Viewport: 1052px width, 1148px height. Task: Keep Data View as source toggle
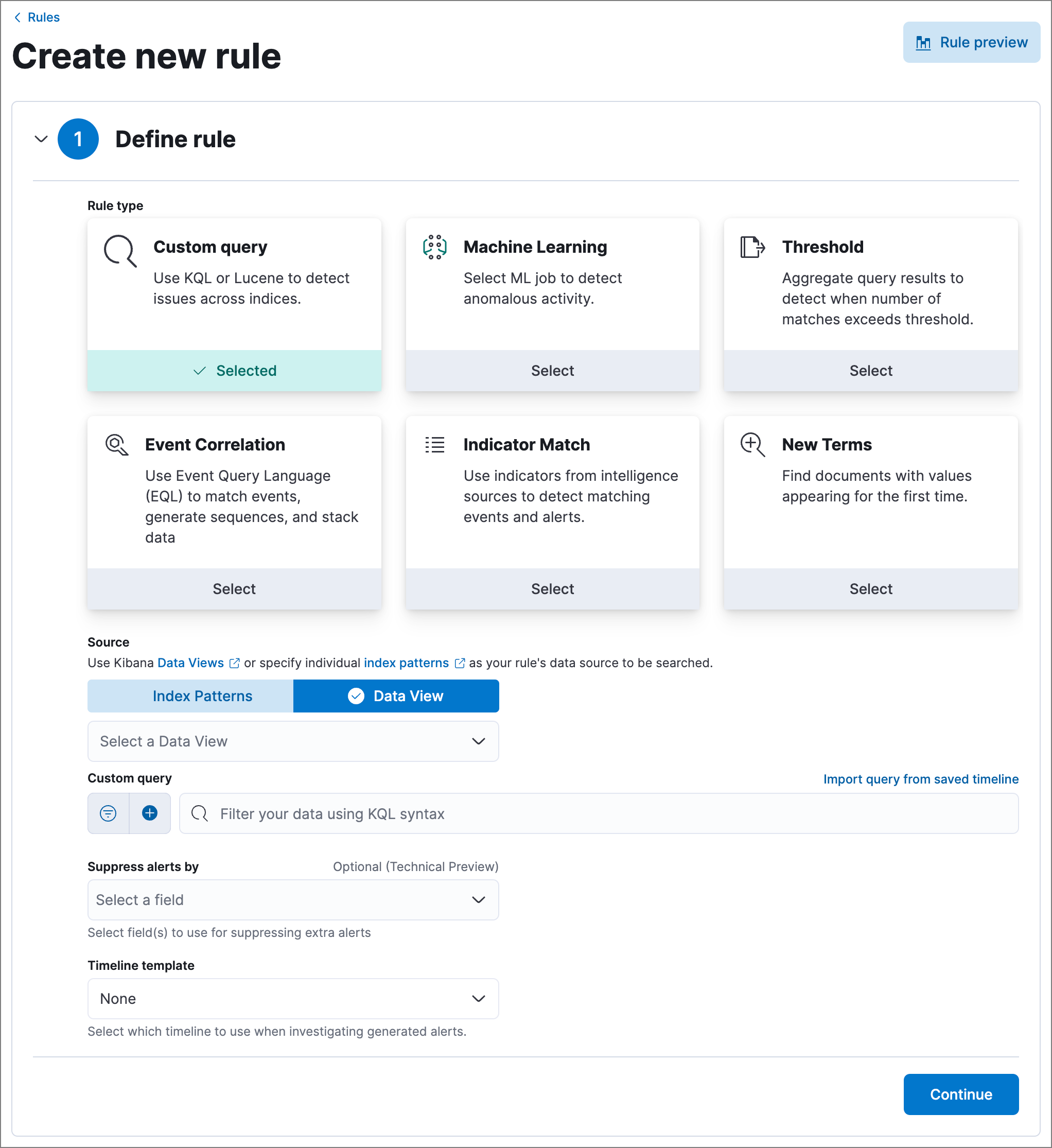tap(396, 695)
